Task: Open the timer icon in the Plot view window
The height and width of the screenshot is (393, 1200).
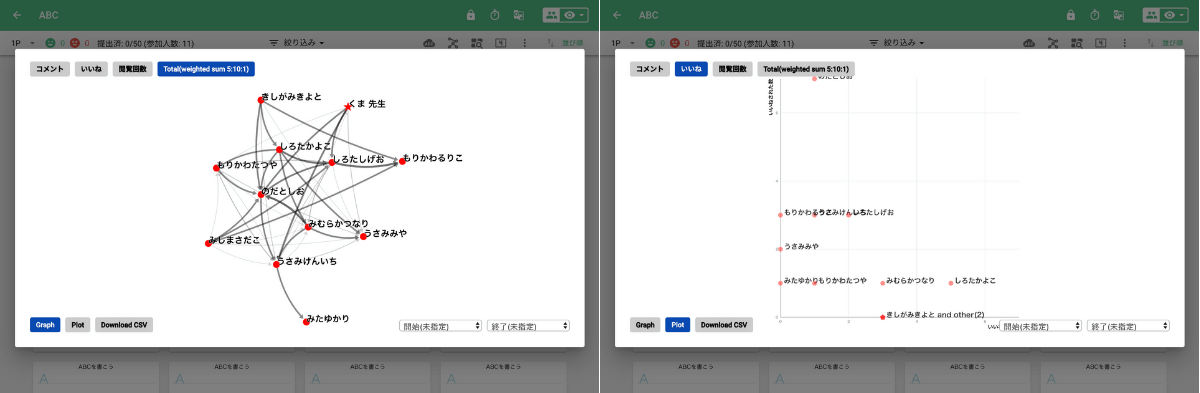Action: tap(1095, 15)
